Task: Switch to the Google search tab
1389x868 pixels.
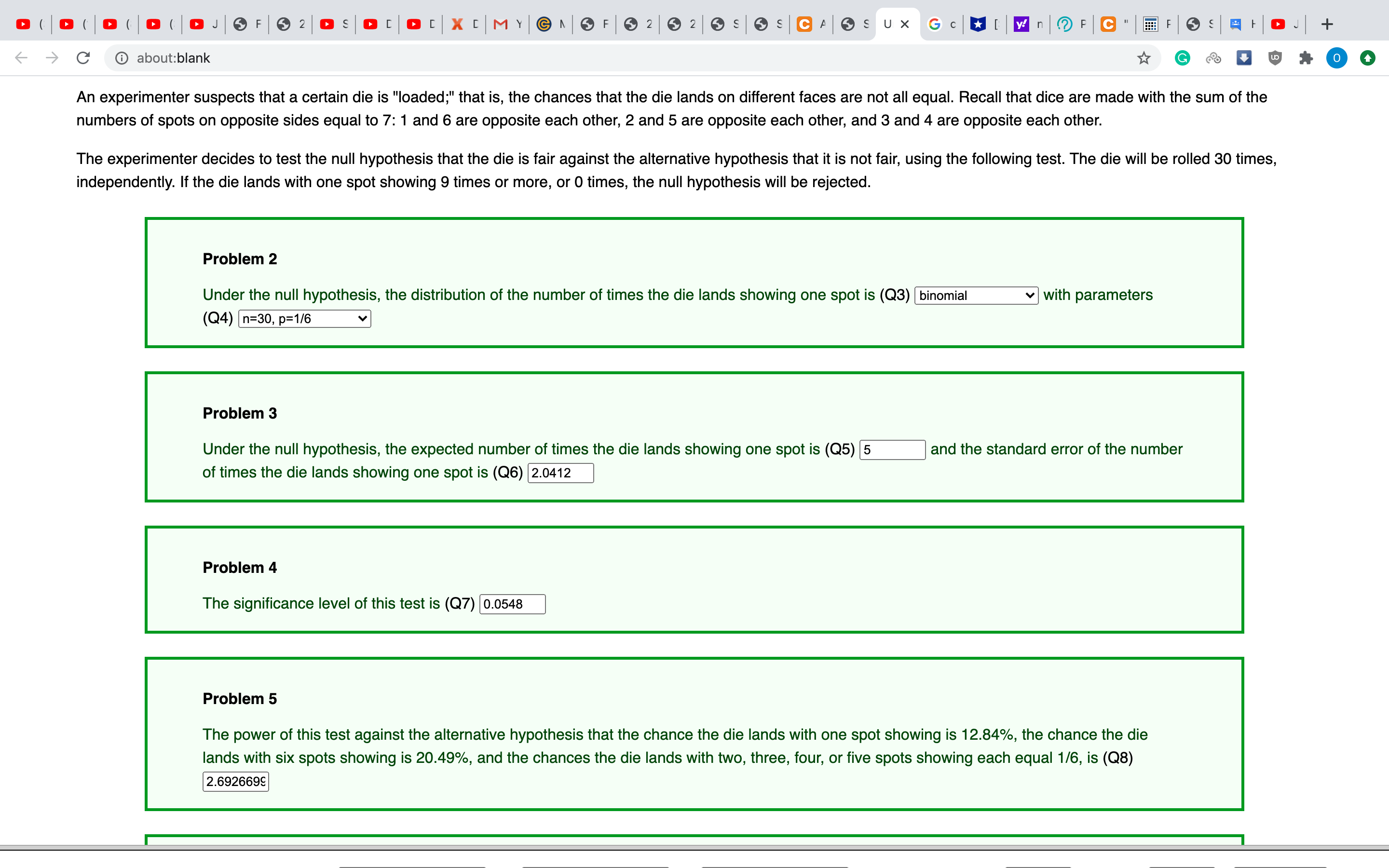Action: point(940,24)
